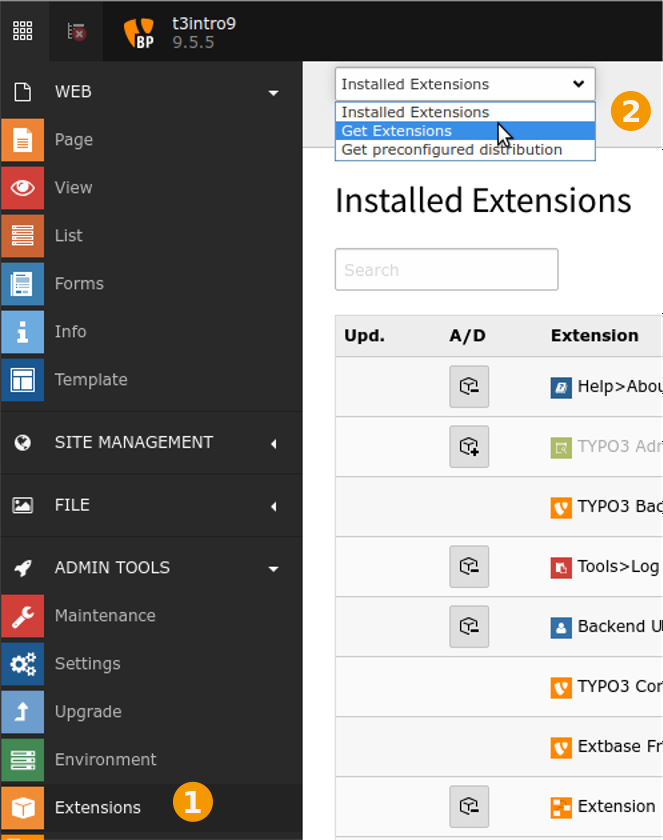The height and width of the screenshot is (840, 663).
Task: Activate the TYPO3 Adr extension
Action: (469, 447)
